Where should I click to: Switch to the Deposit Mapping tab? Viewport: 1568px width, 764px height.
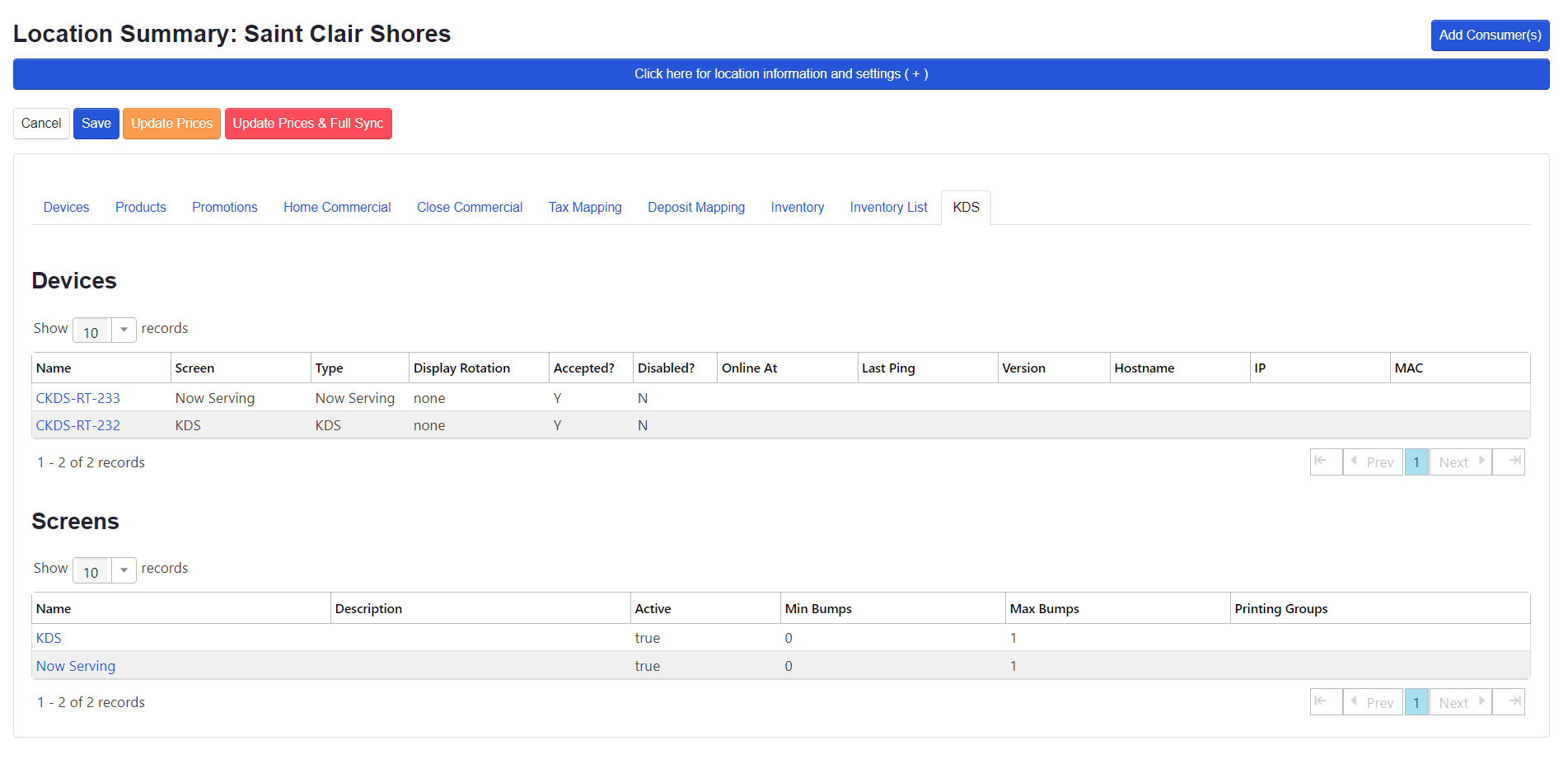point(695,207)
